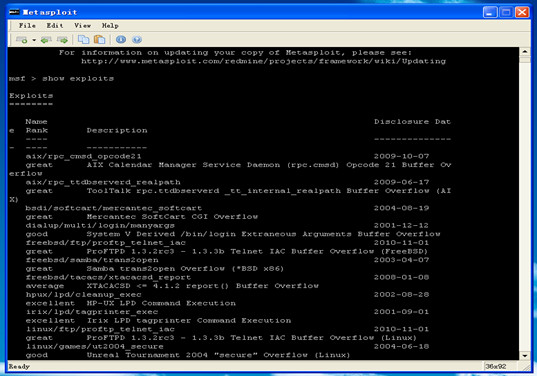This screenshot has height=376, width=537.
Task: Click the Metasploit title bar icon
Action: click(x=14, y=12)
